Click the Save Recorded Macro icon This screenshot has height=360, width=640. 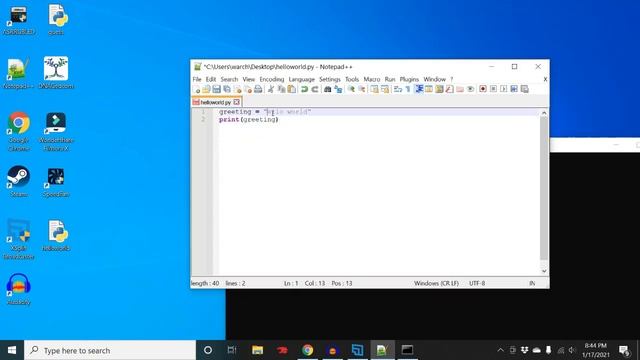[x=524, y=89]
